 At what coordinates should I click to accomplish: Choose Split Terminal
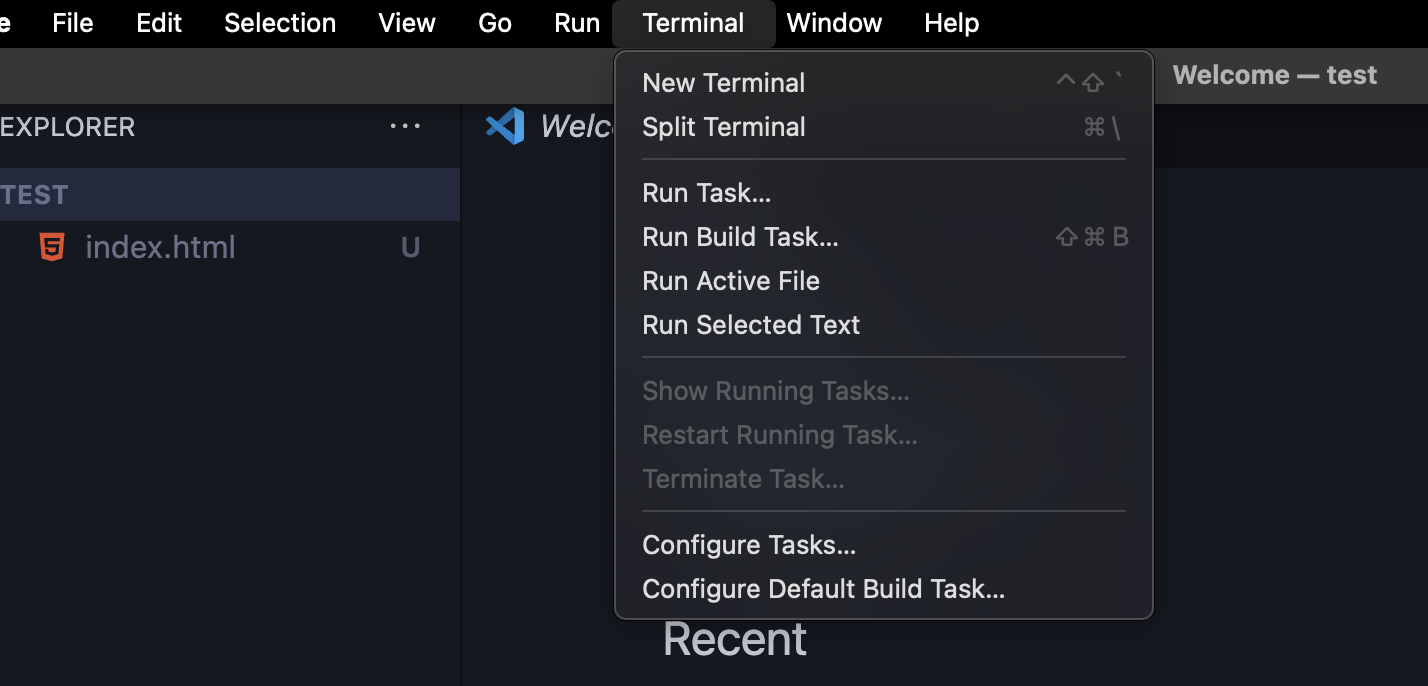(723, 127)
